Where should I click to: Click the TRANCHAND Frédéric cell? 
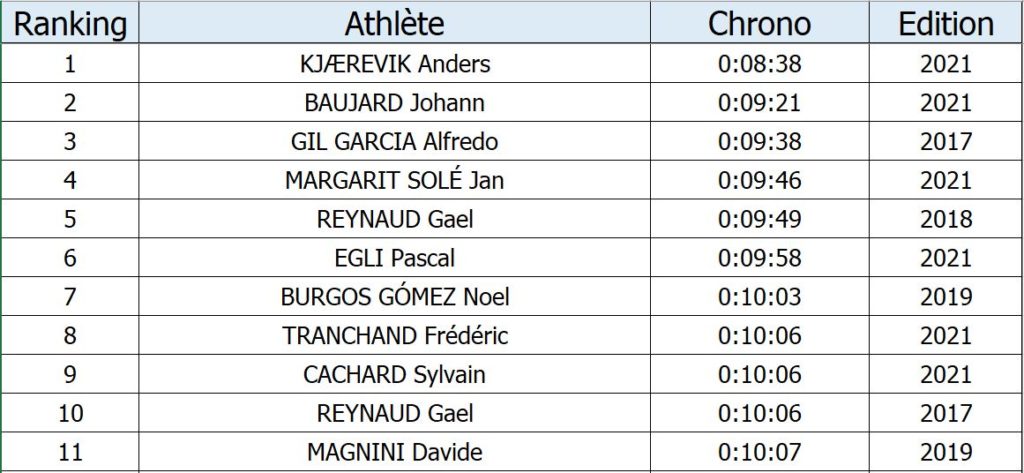[394, 335]
